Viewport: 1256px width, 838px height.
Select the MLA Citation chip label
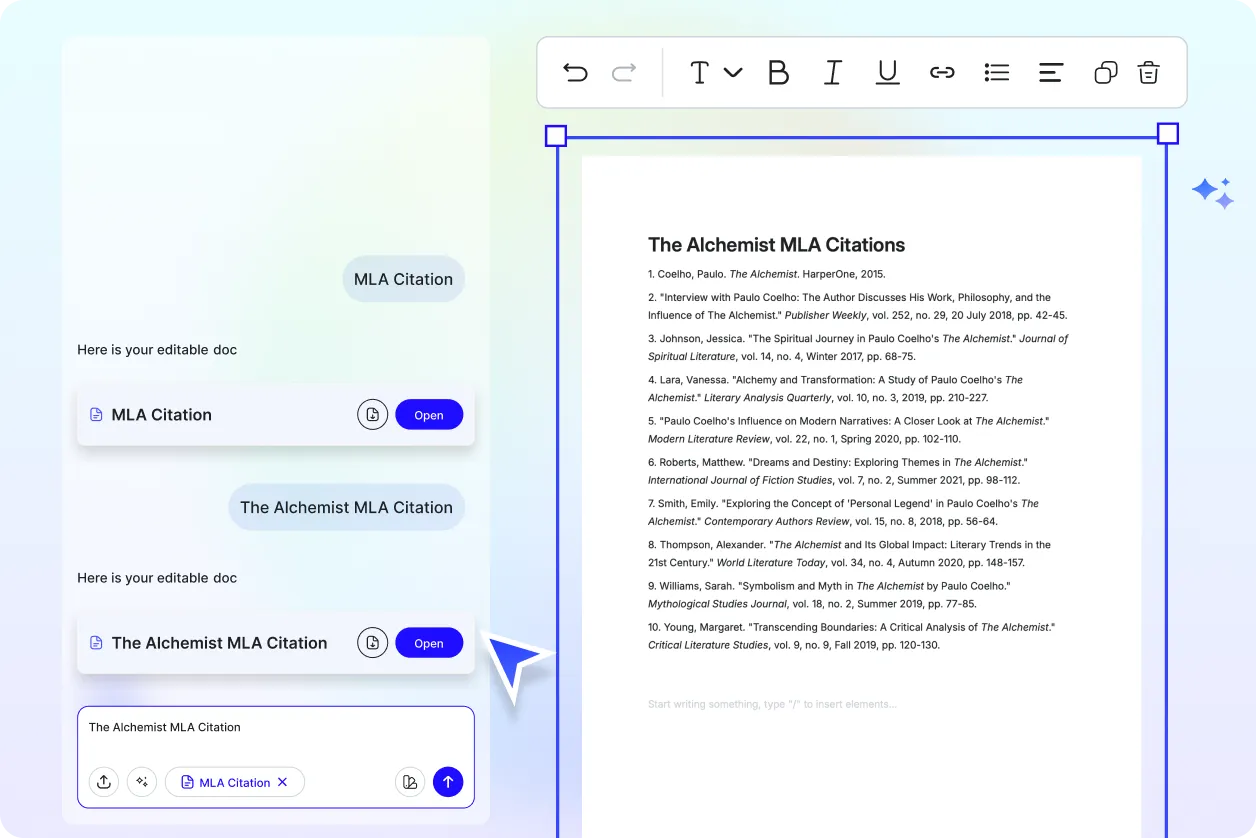click(x=235, y=783)
